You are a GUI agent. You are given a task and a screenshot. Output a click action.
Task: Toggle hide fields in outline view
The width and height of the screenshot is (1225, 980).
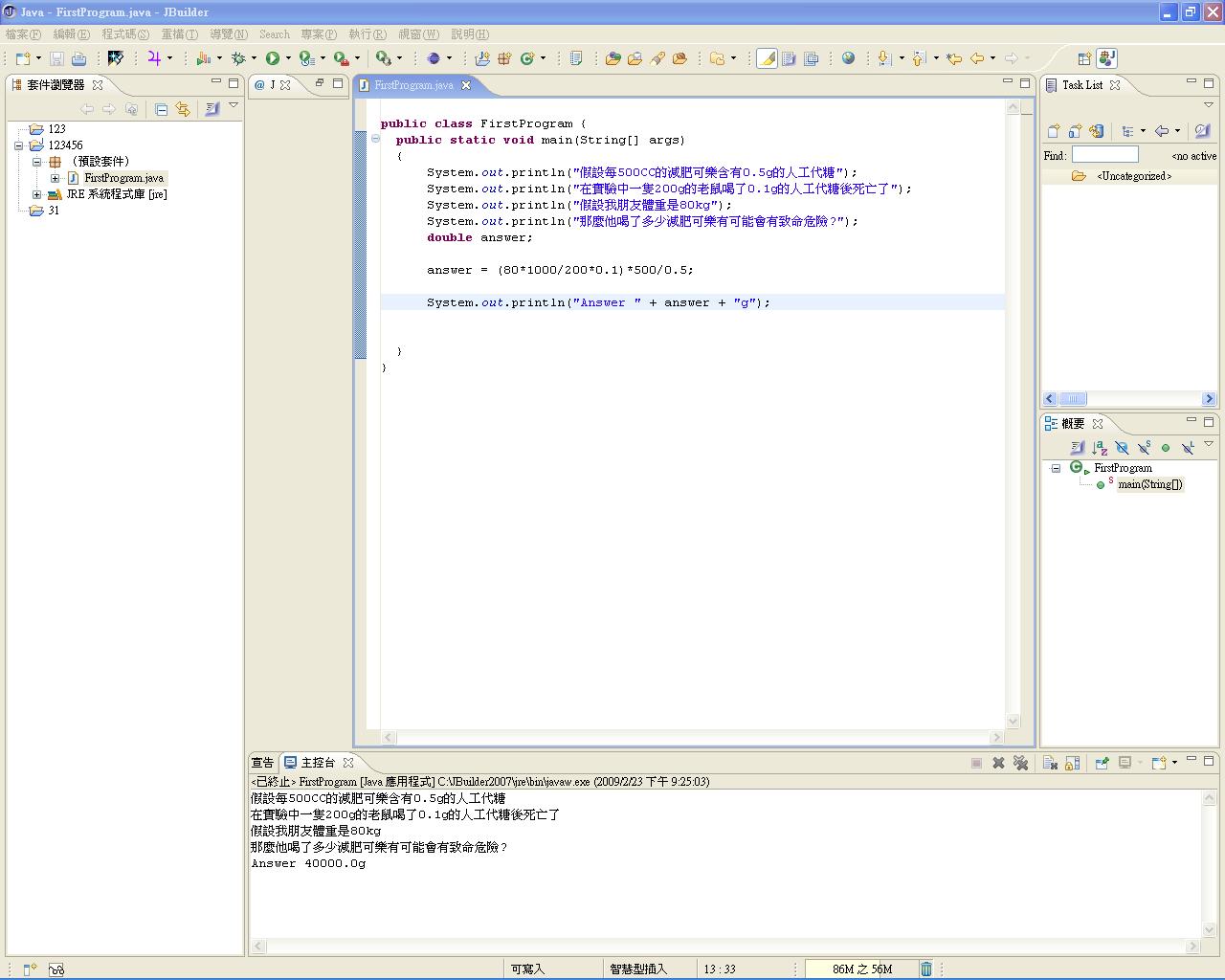pyautogui.click(x=1122, y=447)
